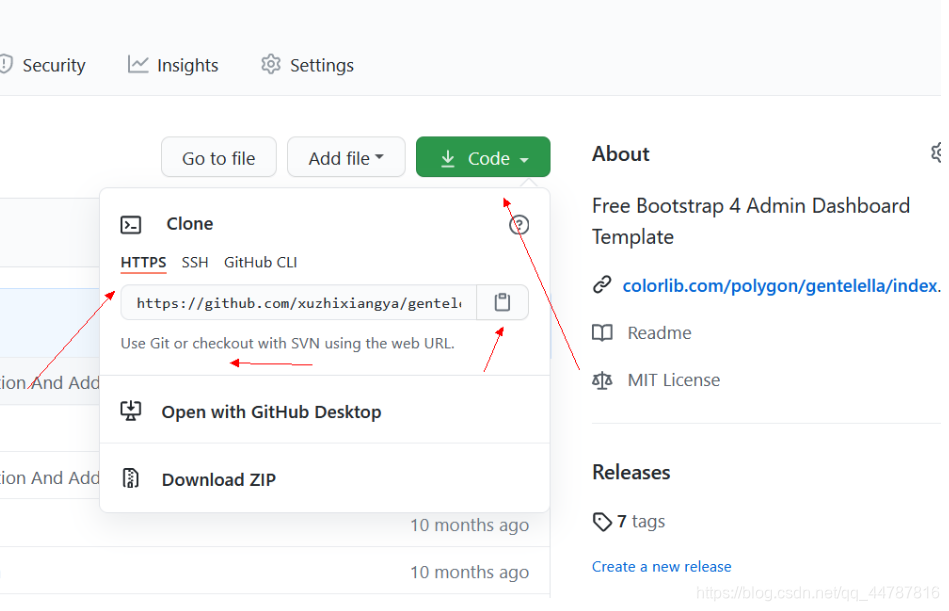Image resolution: width=949 pixels, height=611 pixels.
Task: Toggle the green Code dropdown button
Action: [x=483, y=157]
